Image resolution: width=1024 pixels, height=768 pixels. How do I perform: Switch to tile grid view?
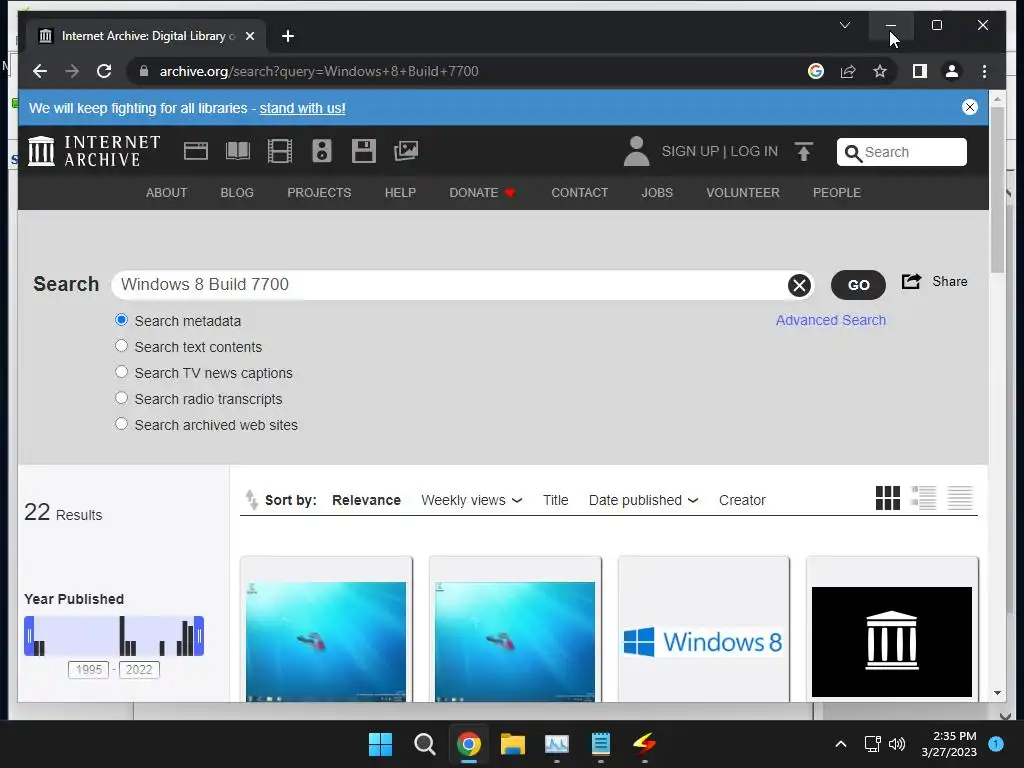click(888, 498)
